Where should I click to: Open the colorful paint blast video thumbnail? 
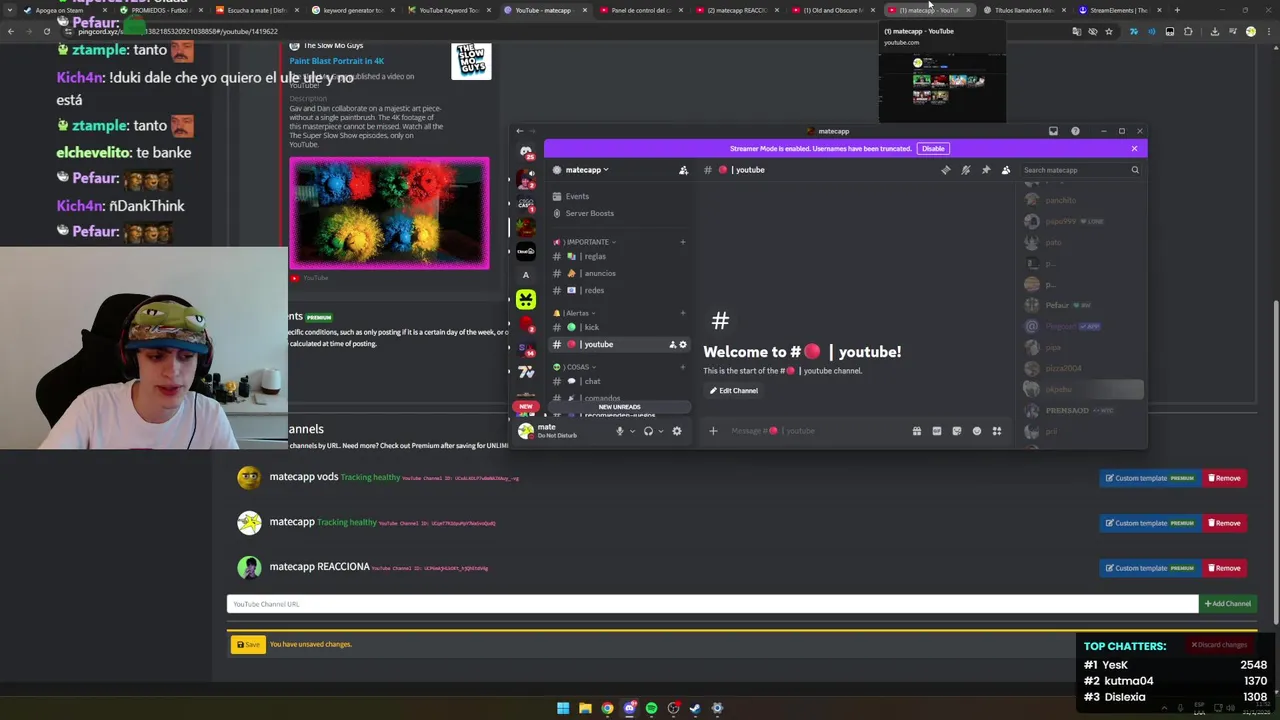[x=389, y=213]
